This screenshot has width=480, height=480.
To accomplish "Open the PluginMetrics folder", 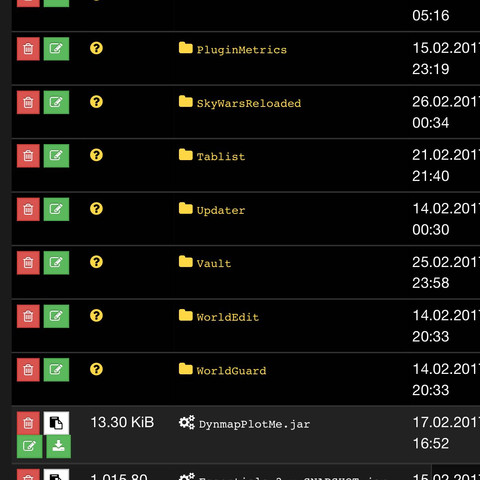I will tap(241, 50).
